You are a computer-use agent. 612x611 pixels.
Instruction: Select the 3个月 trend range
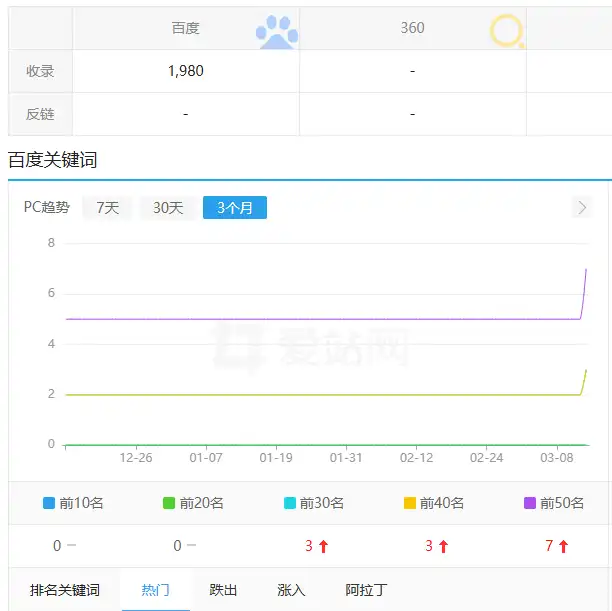pos(235,208)
